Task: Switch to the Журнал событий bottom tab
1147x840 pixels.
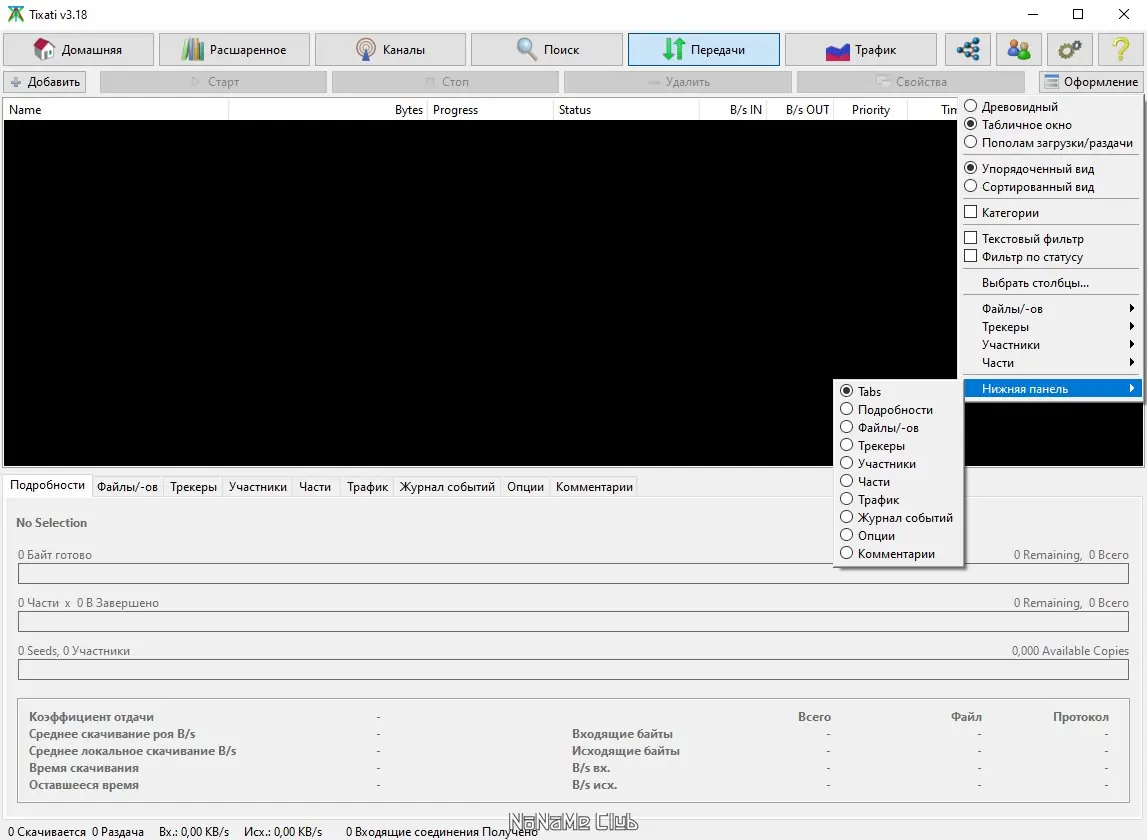Action: [447, 487]
